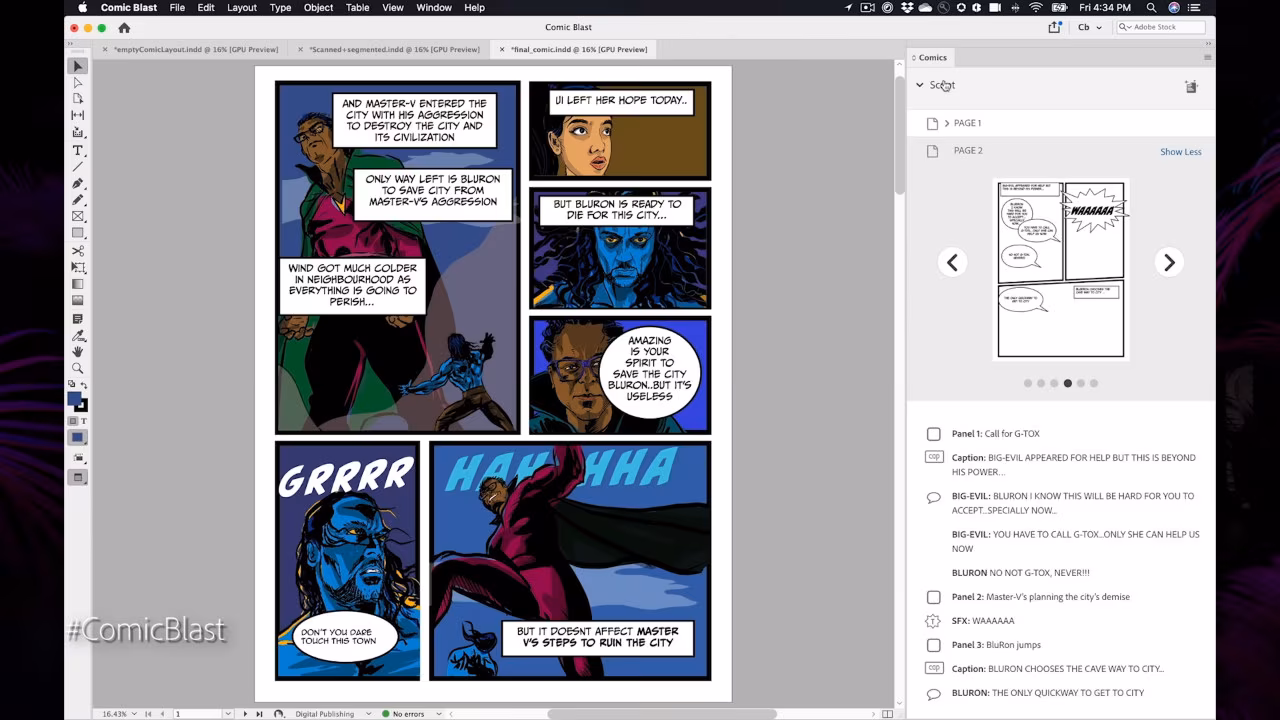The width and height of the screenshot is (1280, 720).
Task: Go to next layout with right arrow
Action: coord(1169,262)
